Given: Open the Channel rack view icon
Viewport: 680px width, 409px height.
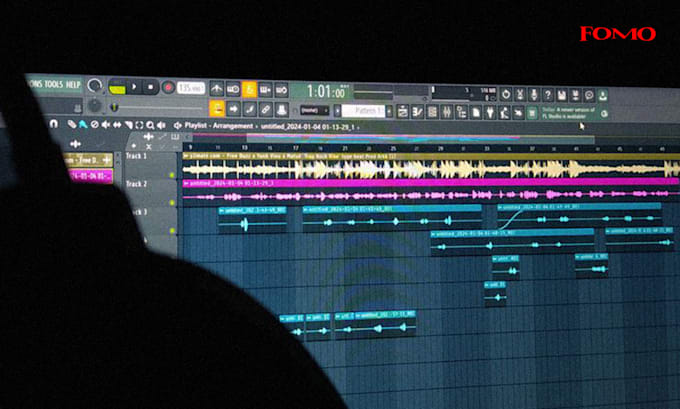Looking at the screenshot, I should tap(432, 112).
